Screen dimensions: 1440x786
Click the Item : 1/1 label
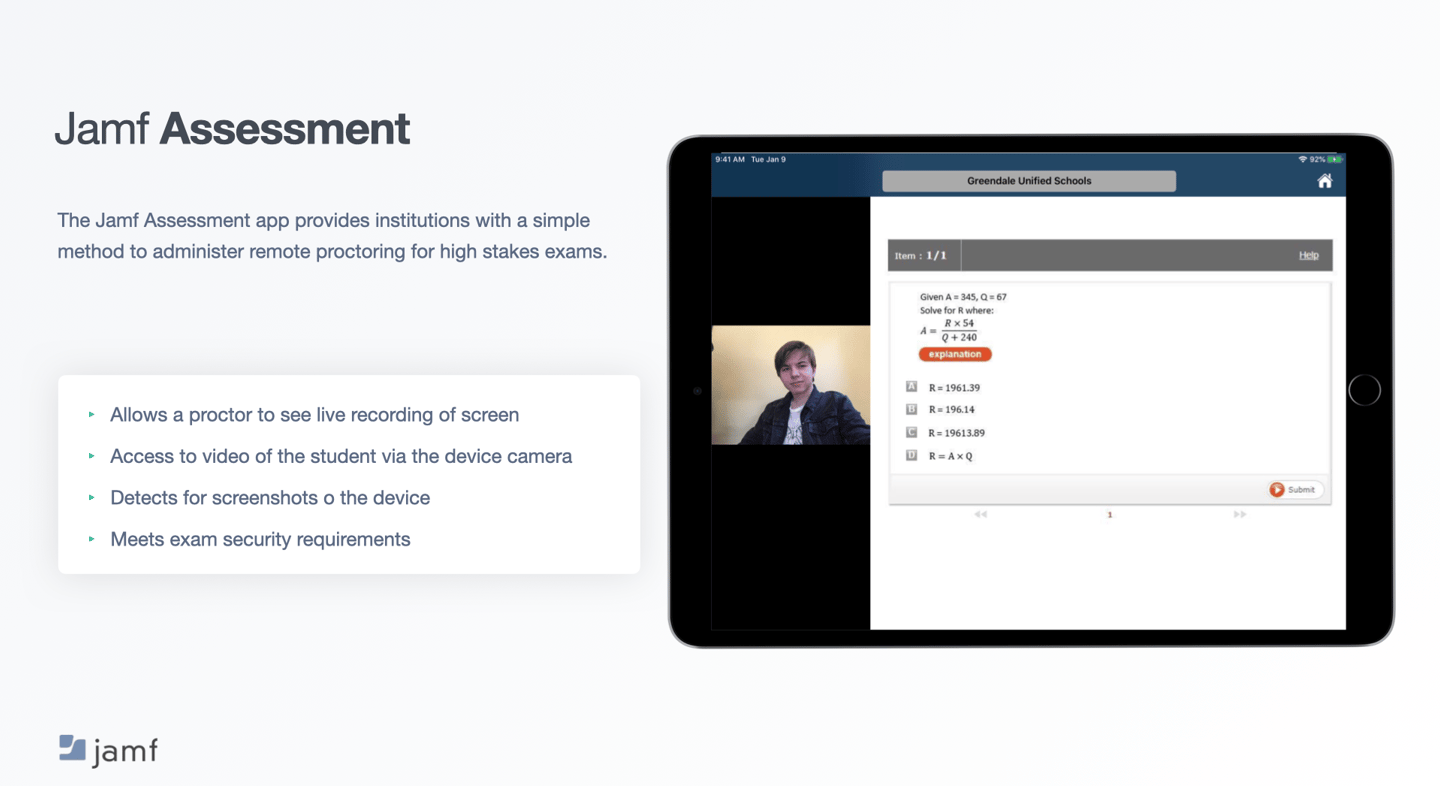920,255
